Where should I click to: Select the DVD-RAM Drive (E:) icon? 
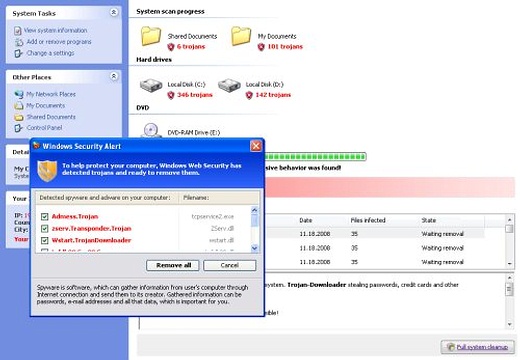click(151, 130)
